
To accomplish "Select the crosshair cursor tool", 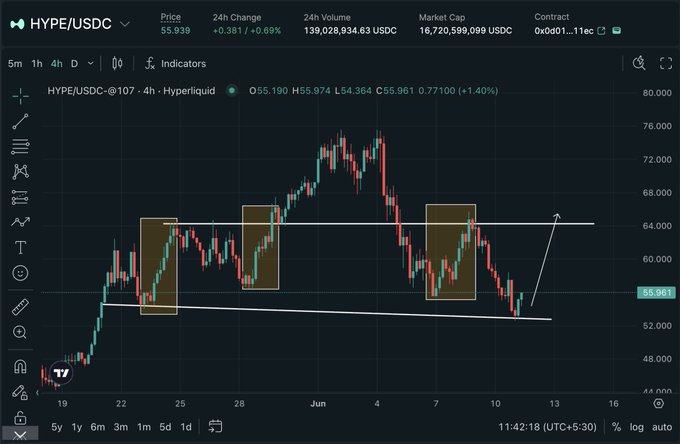I will pos(20,96).
